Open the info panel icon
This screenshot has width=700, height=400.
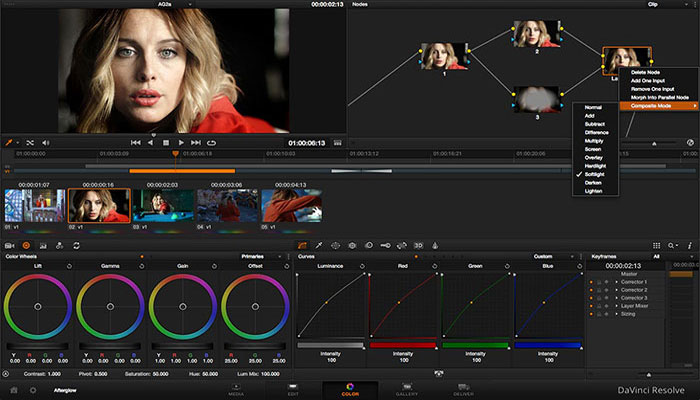pos(690,246)
